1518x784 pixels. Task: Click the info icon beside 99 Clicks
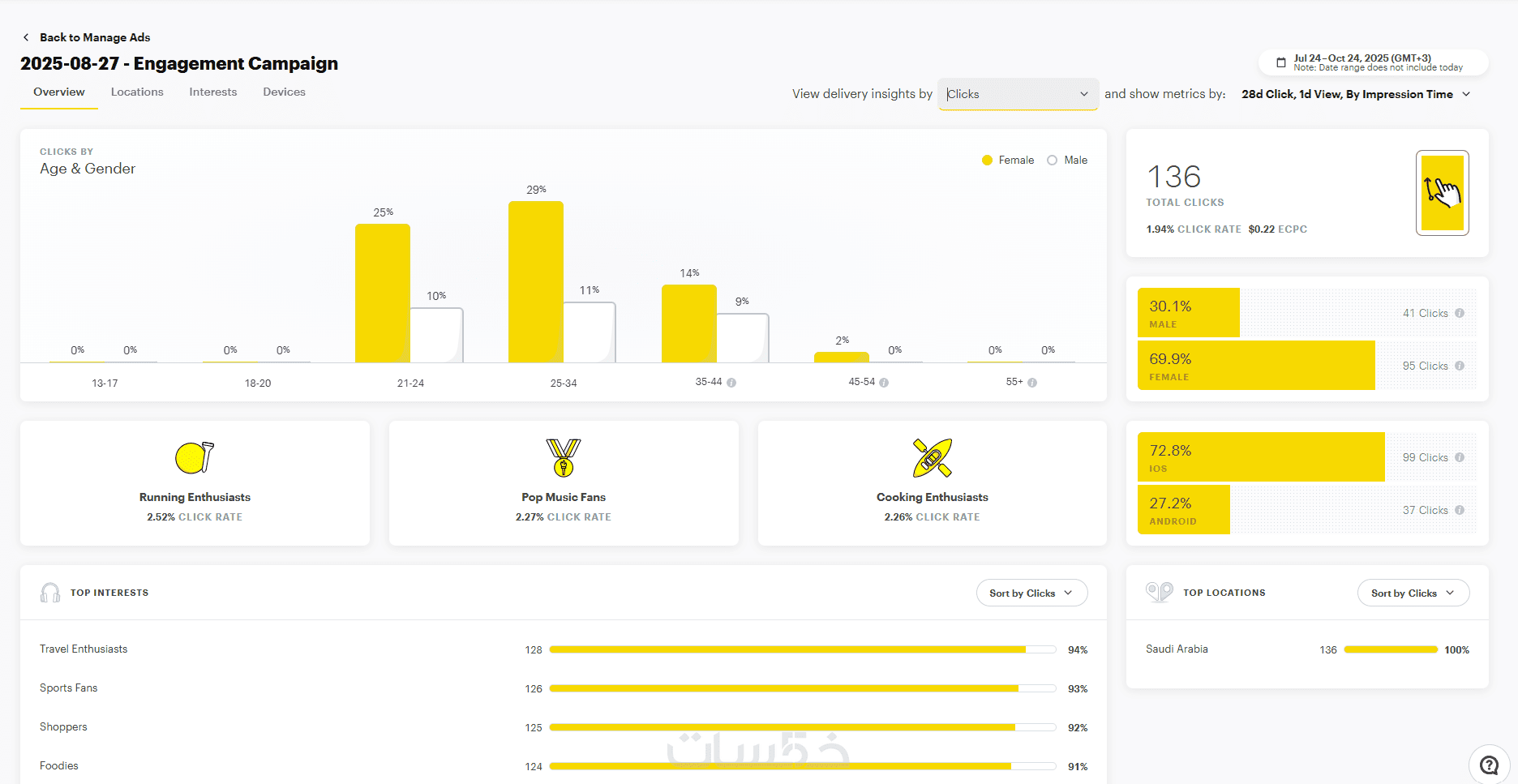pyautogui.click(x=1460, y=457)
